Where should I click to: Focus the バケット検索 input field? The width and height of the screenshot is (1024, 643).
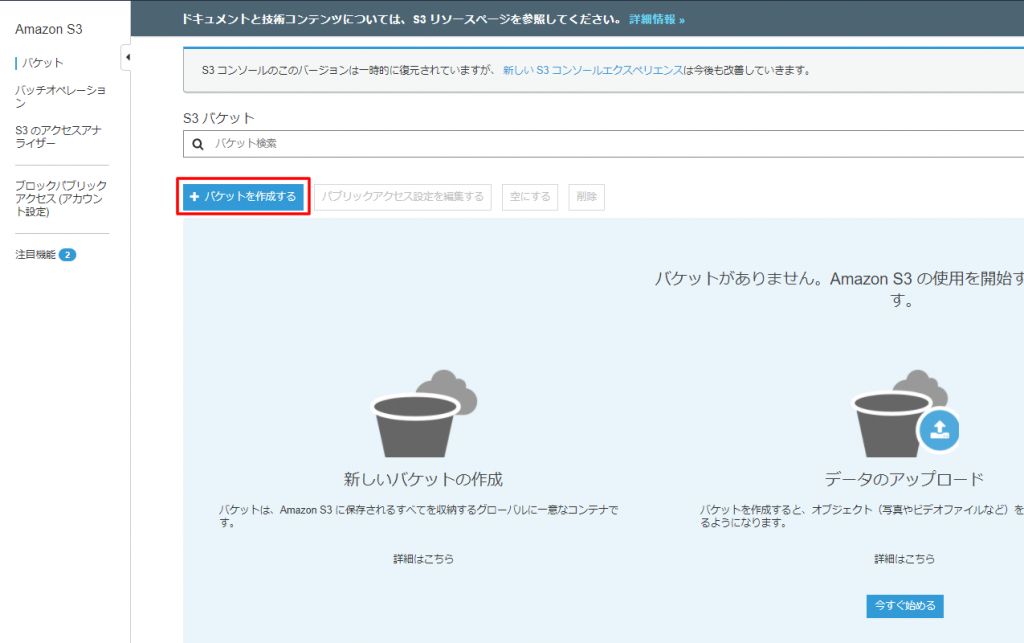[x=603, y=144]
